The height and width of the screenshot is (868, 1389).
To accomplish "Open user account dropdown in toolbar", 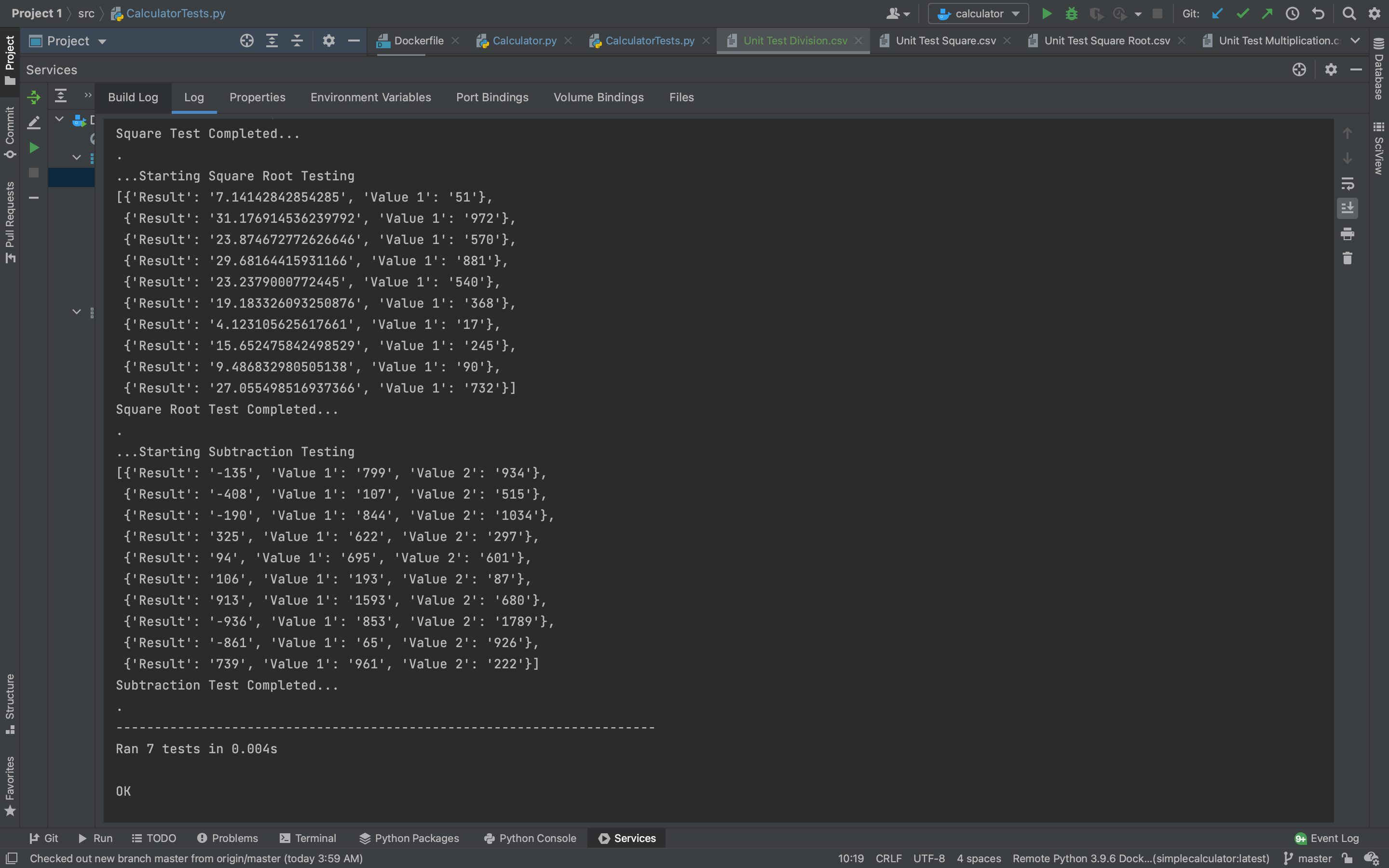I will click(898, 13).
